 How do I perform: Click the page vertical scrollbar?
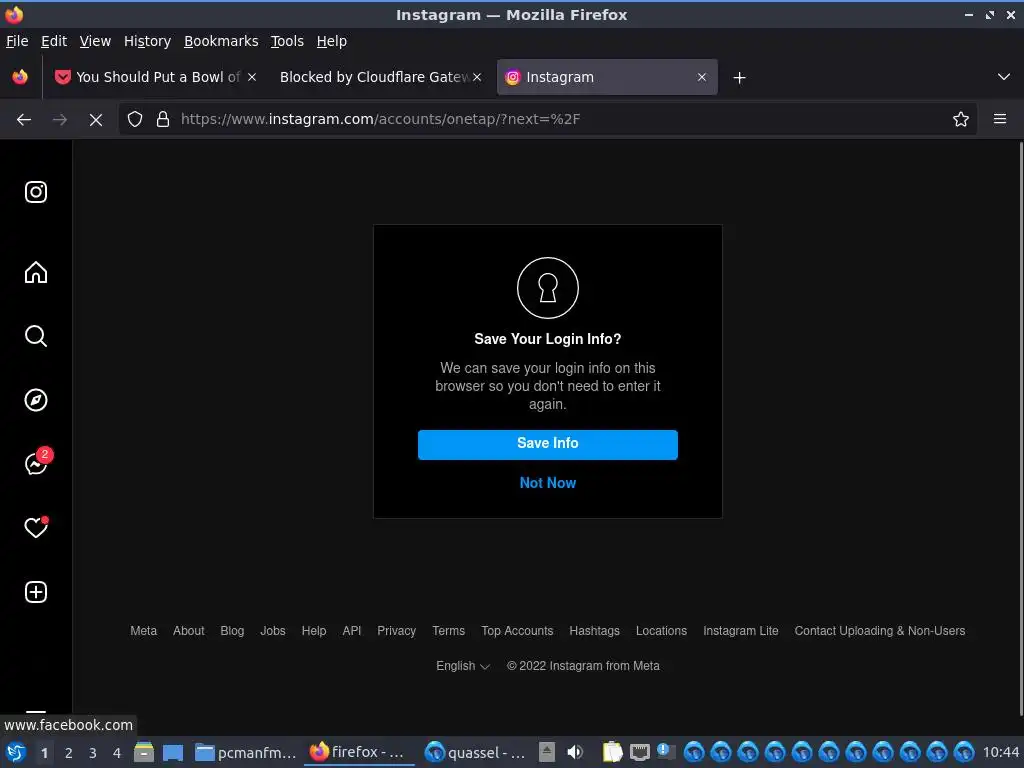1020,428
